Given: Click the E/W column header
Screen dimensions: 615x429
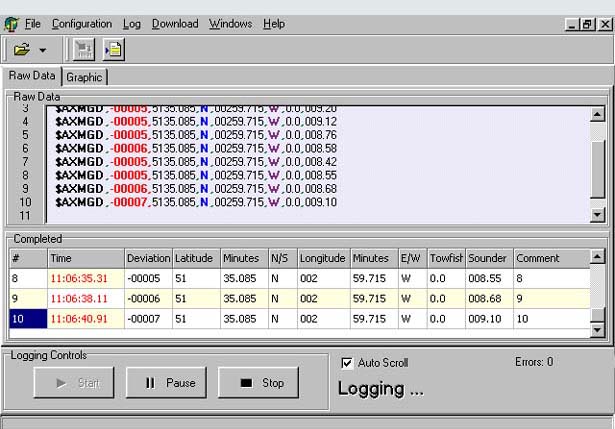Looking at the screenshot, I should (x=412, y=258).
